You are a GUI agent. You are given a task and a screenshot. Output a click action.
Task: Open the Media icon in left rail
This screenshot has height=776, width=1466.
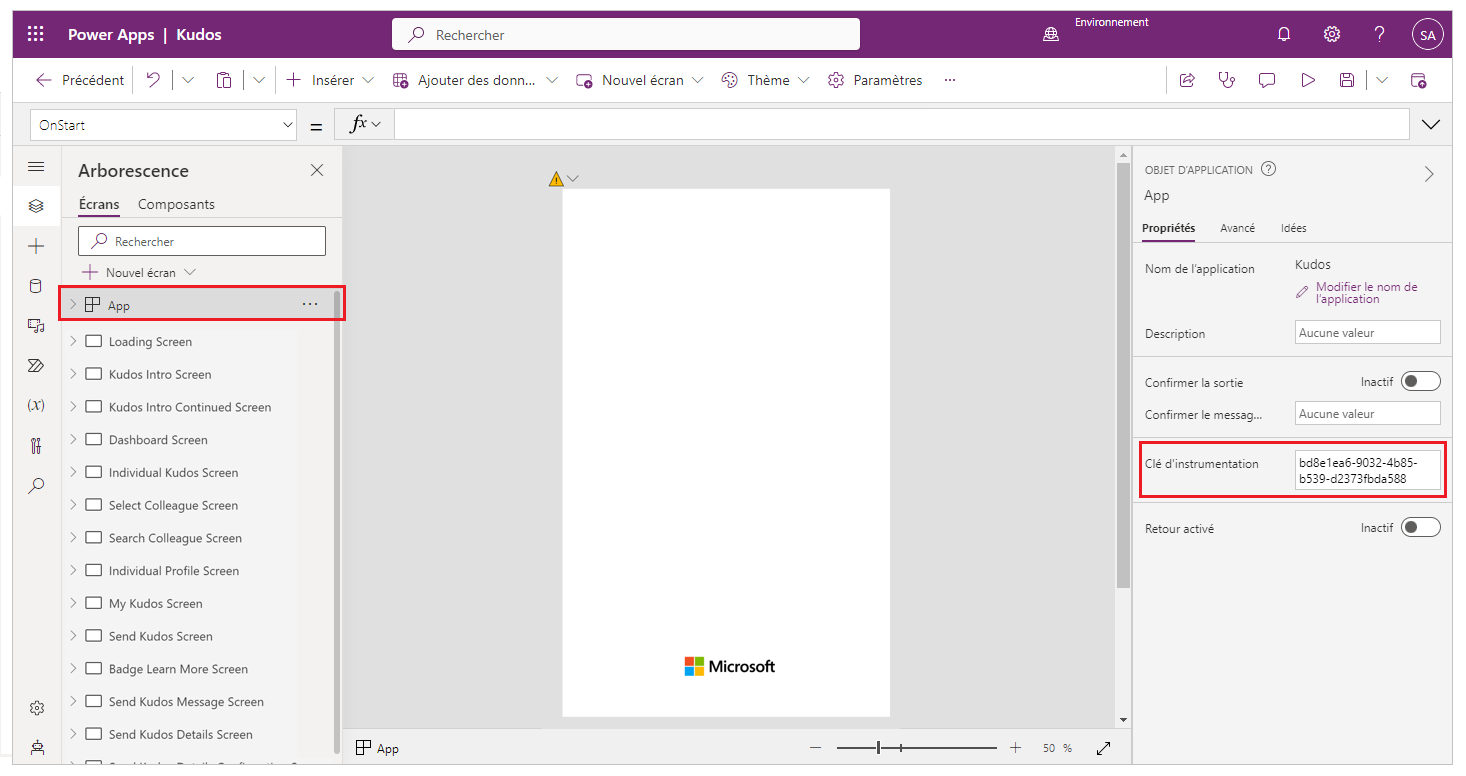36,326
